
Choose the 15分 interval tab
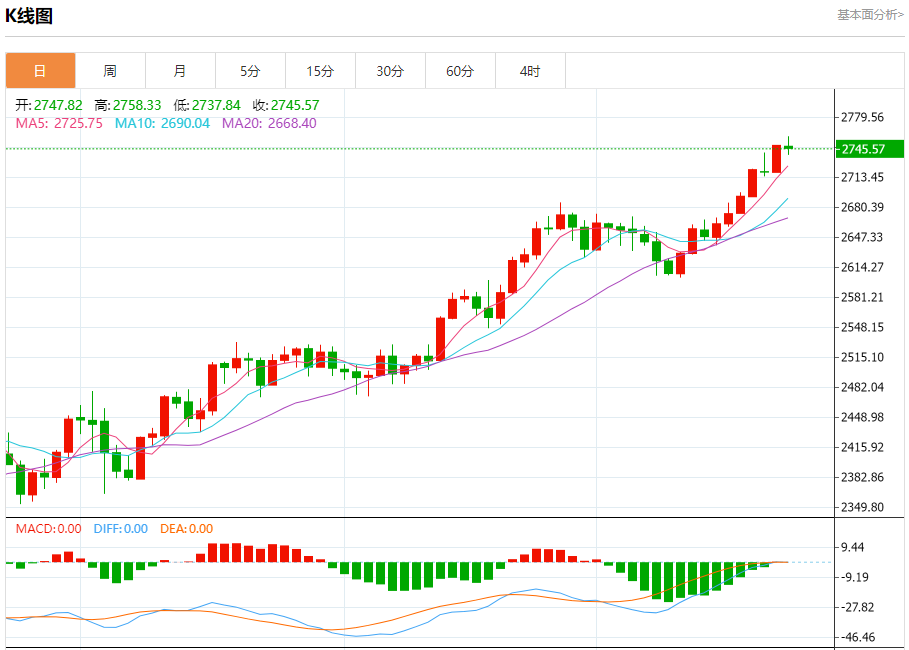pyautogui.click(x=320, y=71)
